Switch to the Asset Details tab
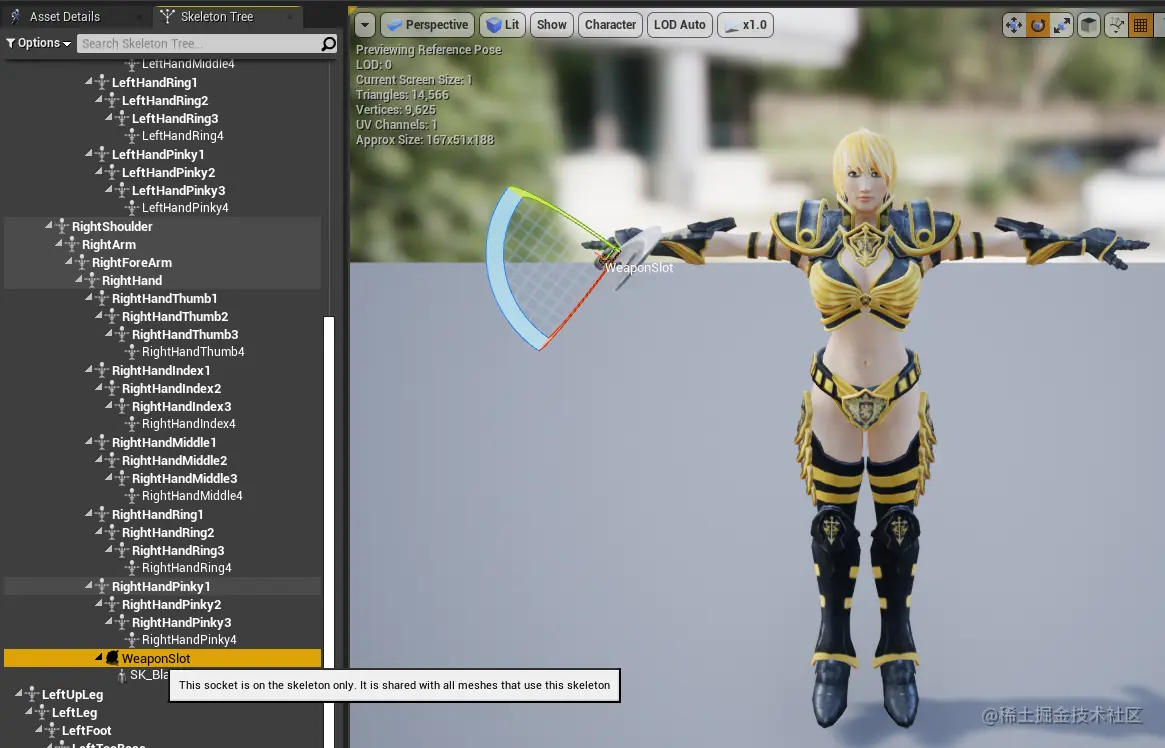The height and width of the screenshot is (748, 1165). [x=65, y=16]
